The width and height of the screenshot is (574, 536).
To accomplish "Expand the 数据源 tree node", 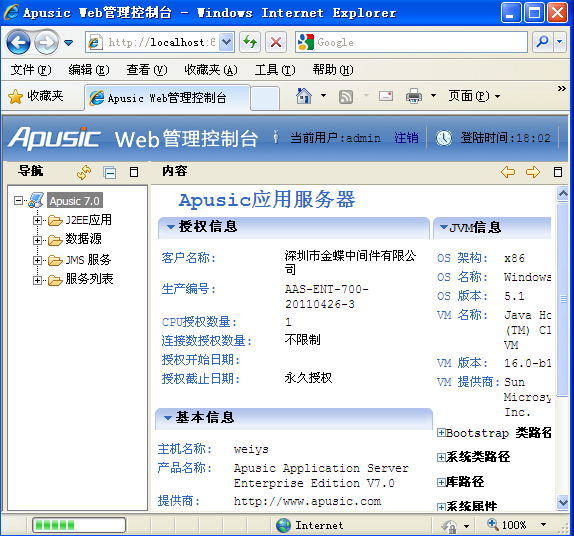I will coord(37,240).
